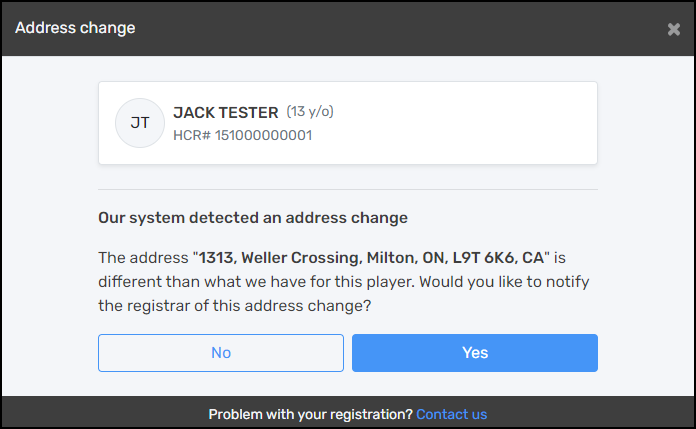Image resolution: width=696 pixels, height=429 pixels.
Task: Select the JACK TESTER player name
Action: [226, 113]
